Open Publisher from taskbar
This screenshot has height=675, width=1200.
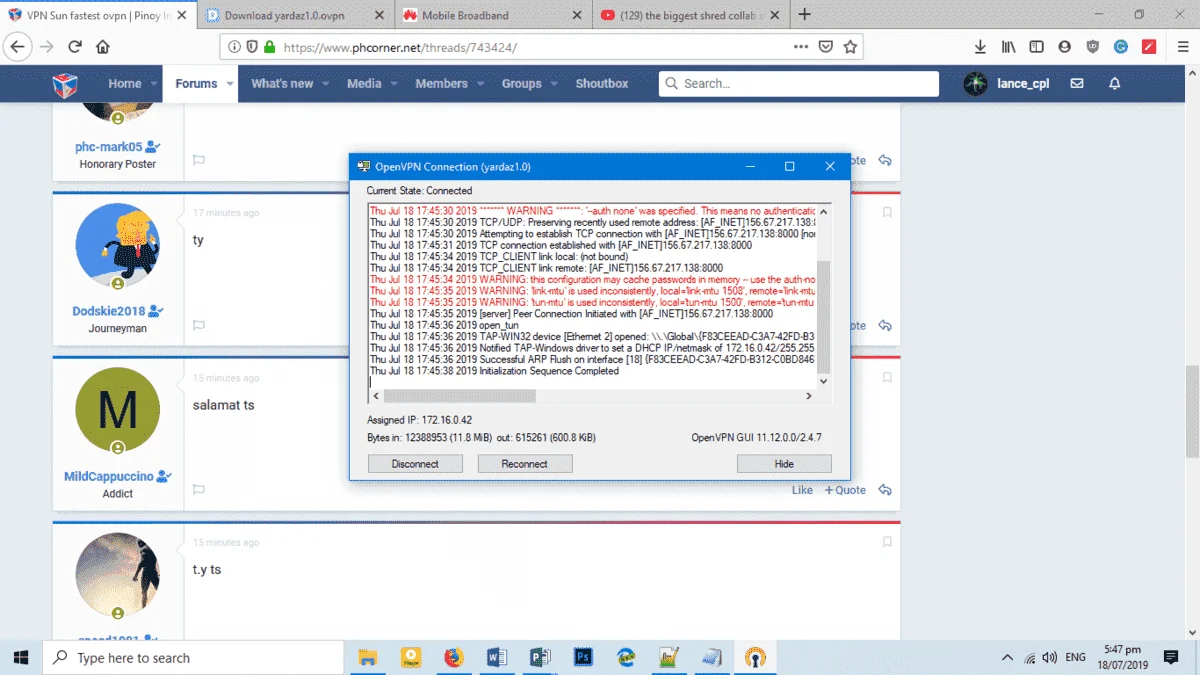[540, 658]
